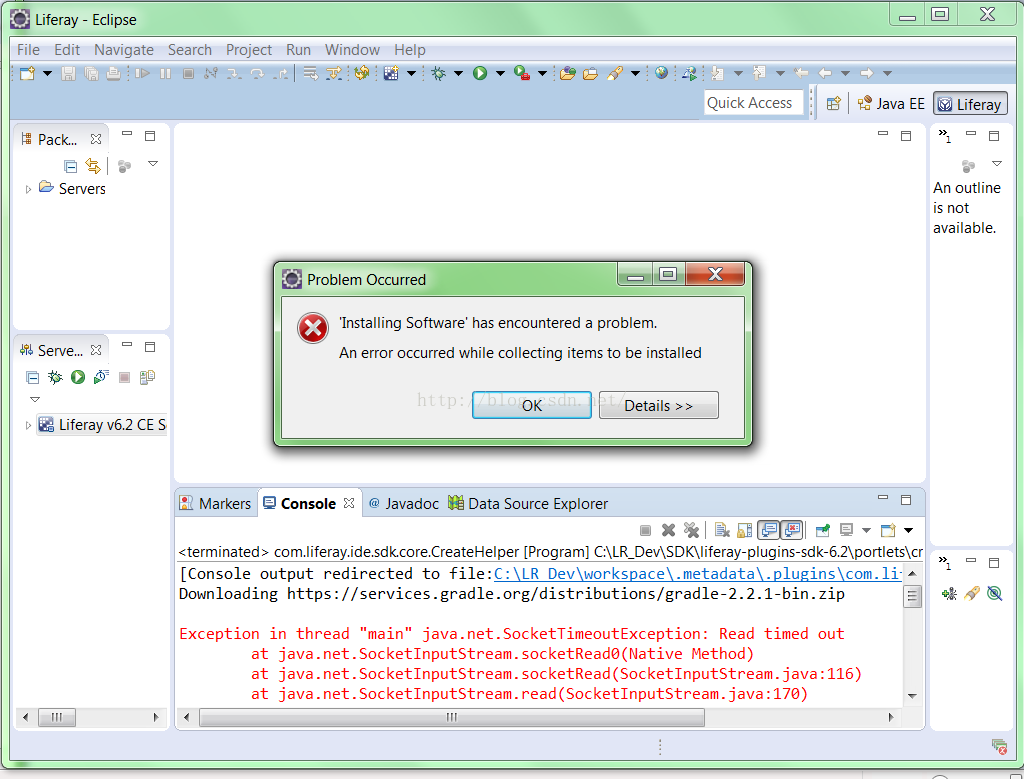Open the New wizard dropdown arrow
Viewport: 1024px width, 779px height.
[x=47, y=73]
